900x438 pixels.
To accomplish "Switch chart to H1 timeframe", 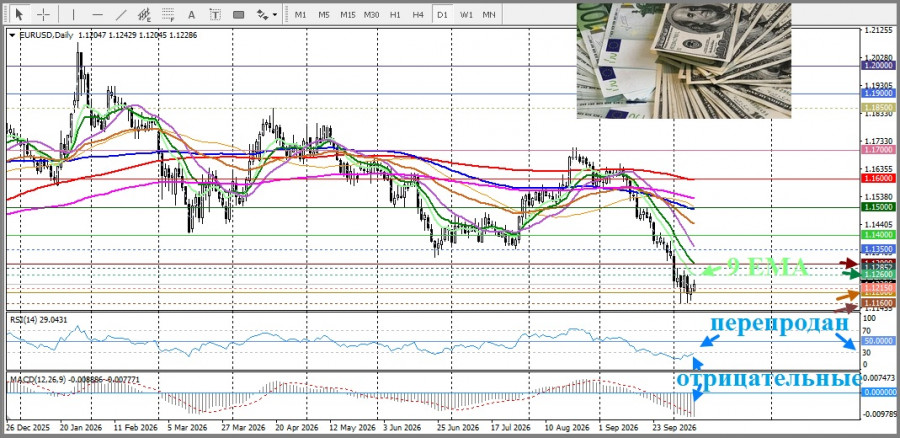I will (395, 15).
